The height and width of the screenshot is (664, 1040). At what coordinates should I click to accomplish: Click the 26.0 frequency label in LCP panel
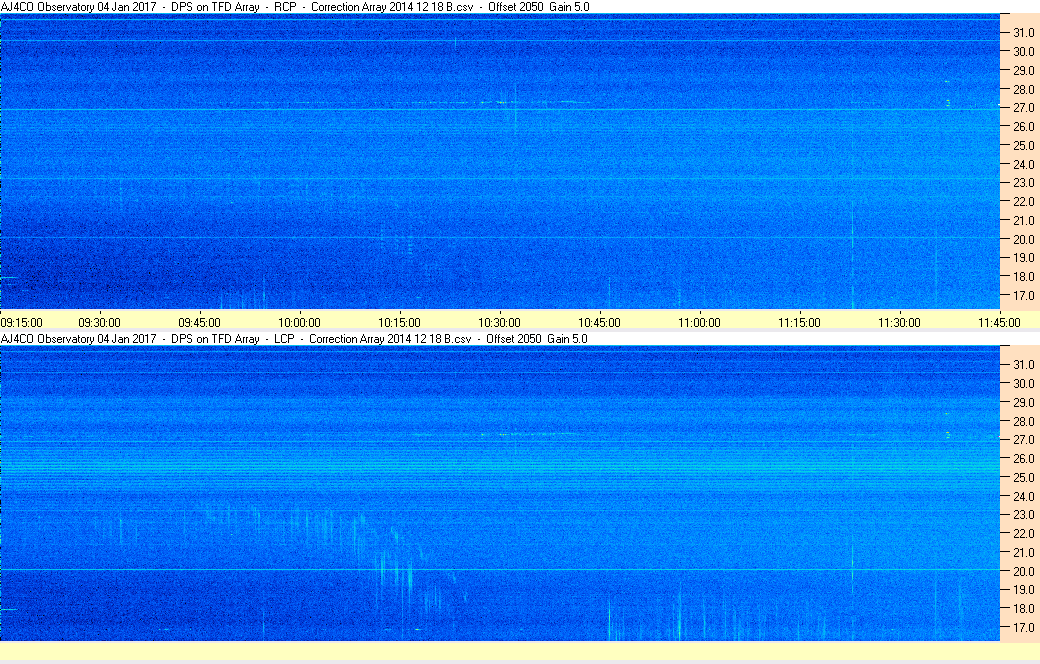1023,459
